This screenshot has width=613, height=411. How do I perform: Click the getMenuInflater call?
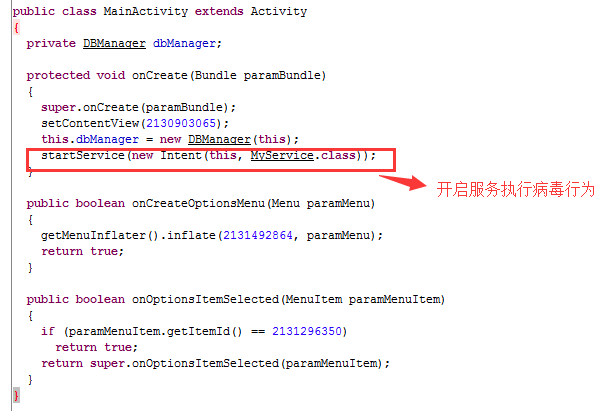coord(93,235)
